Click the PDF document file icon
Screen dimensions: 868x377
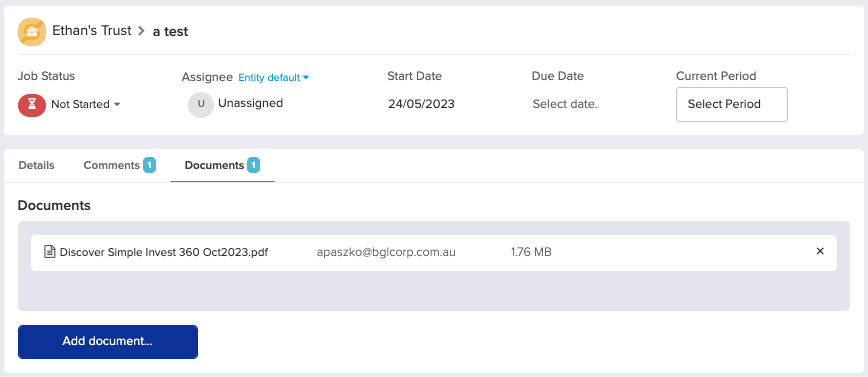point(50,252)
